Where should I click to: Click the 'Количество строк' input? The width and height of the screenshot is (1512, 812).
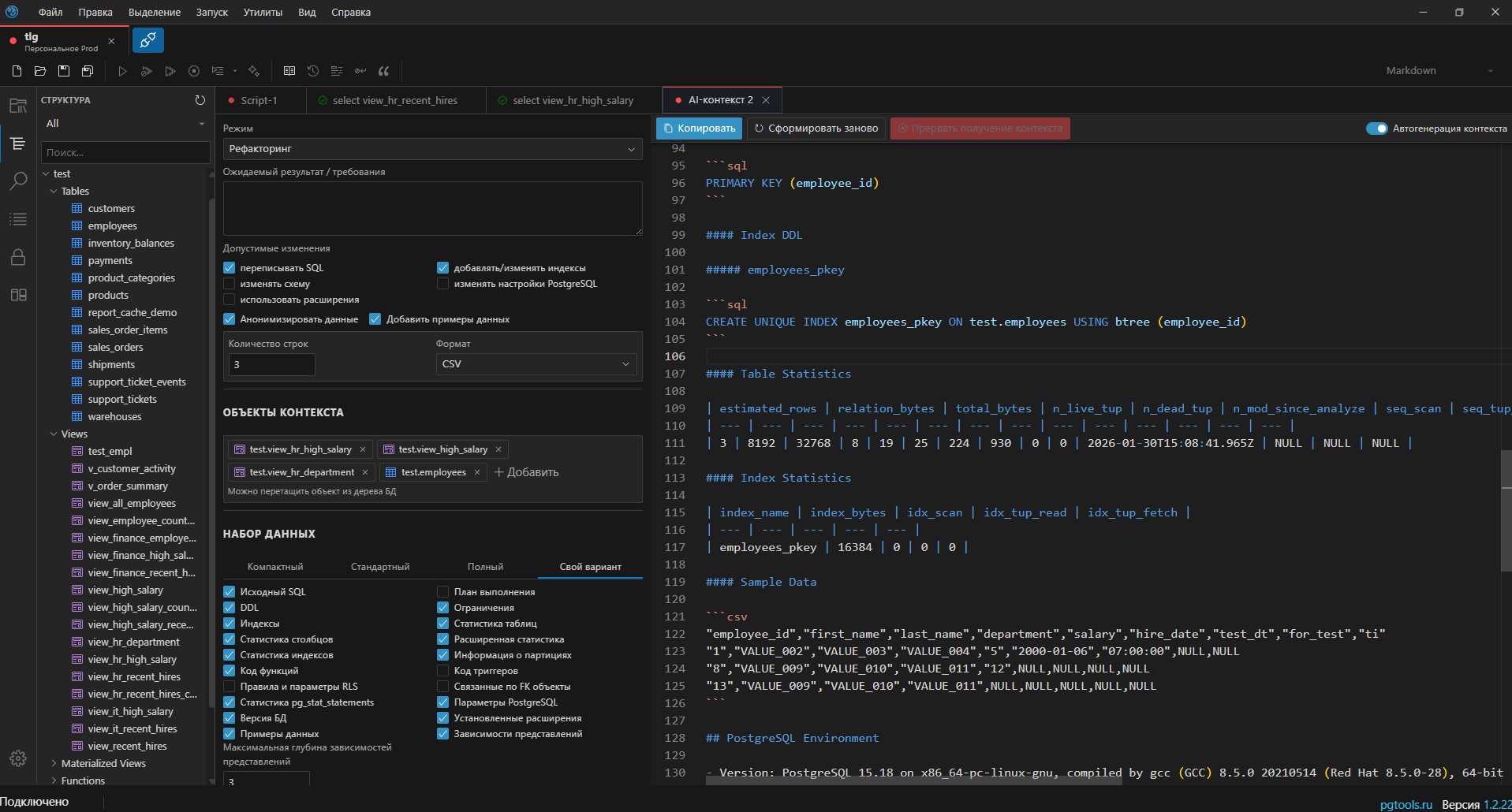click(x=271, y=364)
